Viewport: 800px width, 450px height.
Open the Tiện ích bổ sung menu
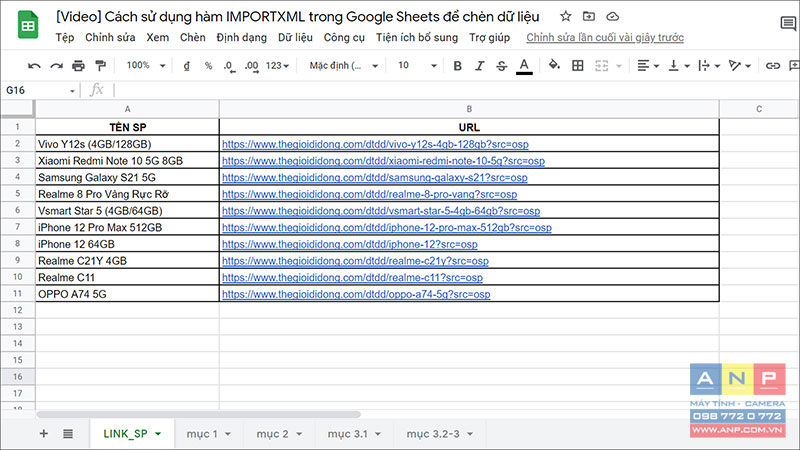coord(417,37)
